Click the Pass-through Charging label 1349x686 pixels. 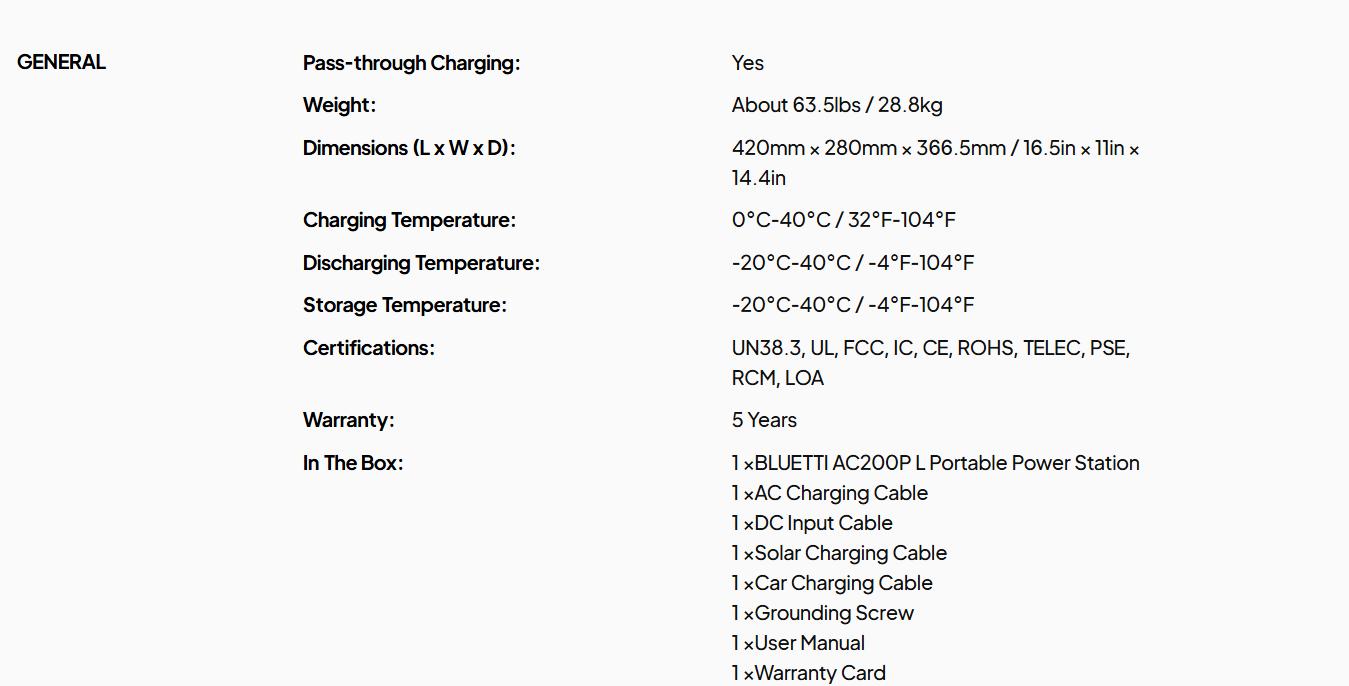click(x=411, y=63)
